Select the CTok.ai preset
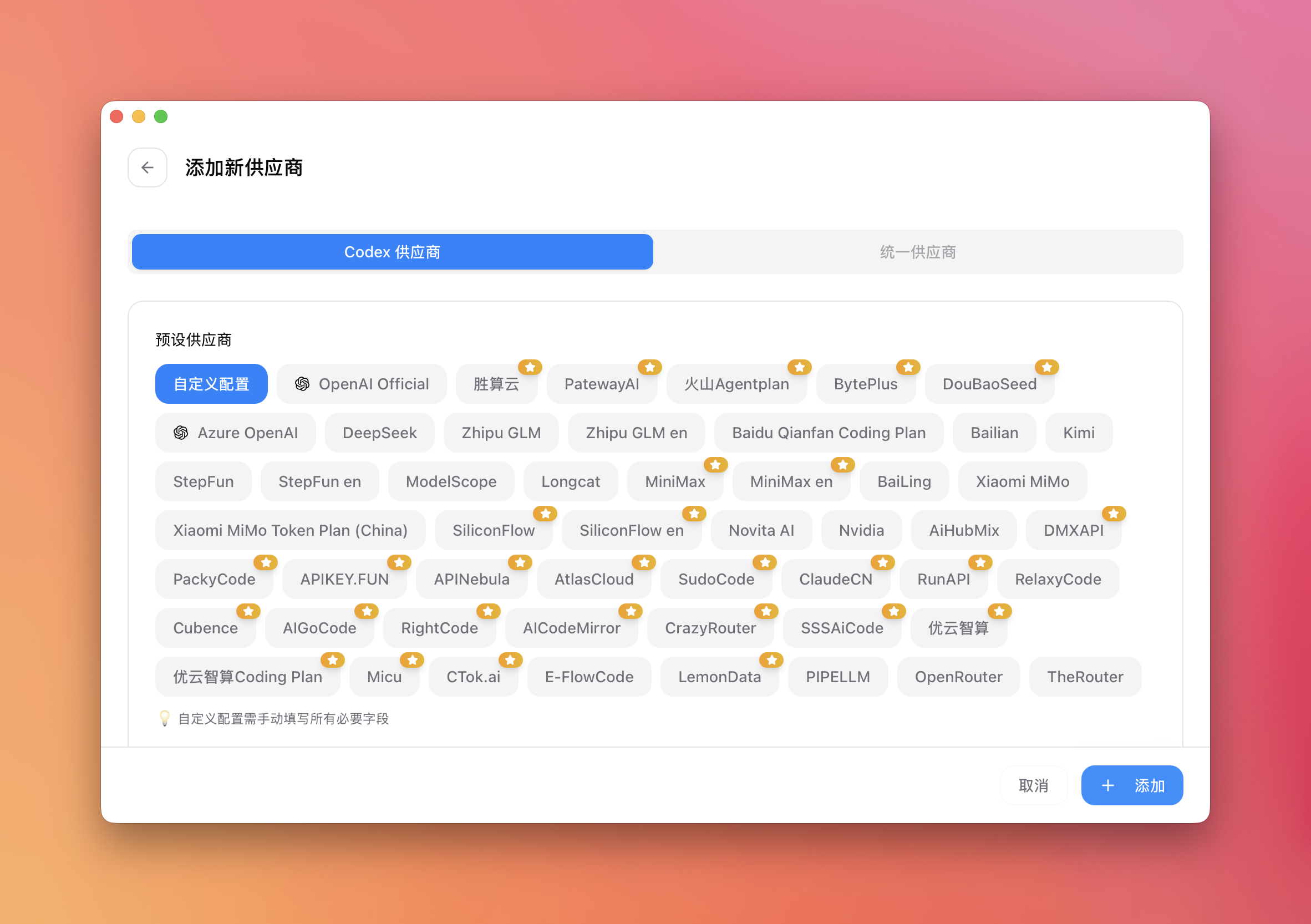 474,677
